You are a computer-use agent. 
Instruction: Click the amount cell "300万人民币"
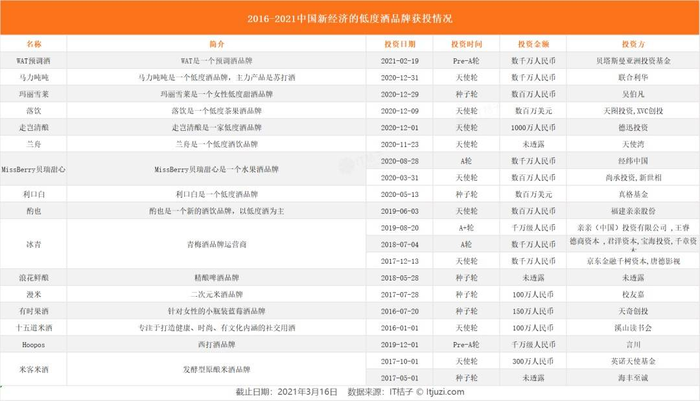(x=533, y=361)
